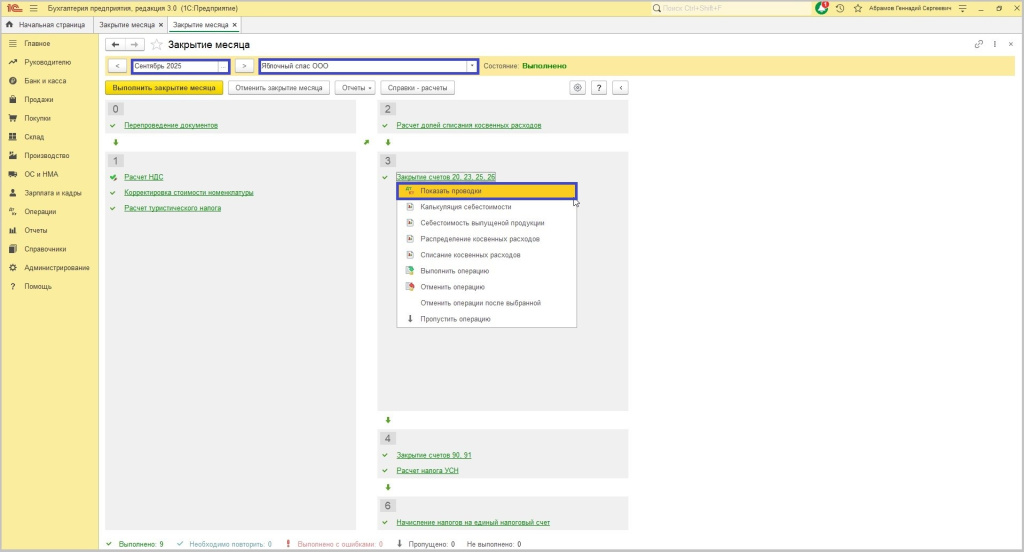Viewport: 1024px width, 552px height.
Task: Switch to the Начальная страница tab
Action: (x=48, y=24)
